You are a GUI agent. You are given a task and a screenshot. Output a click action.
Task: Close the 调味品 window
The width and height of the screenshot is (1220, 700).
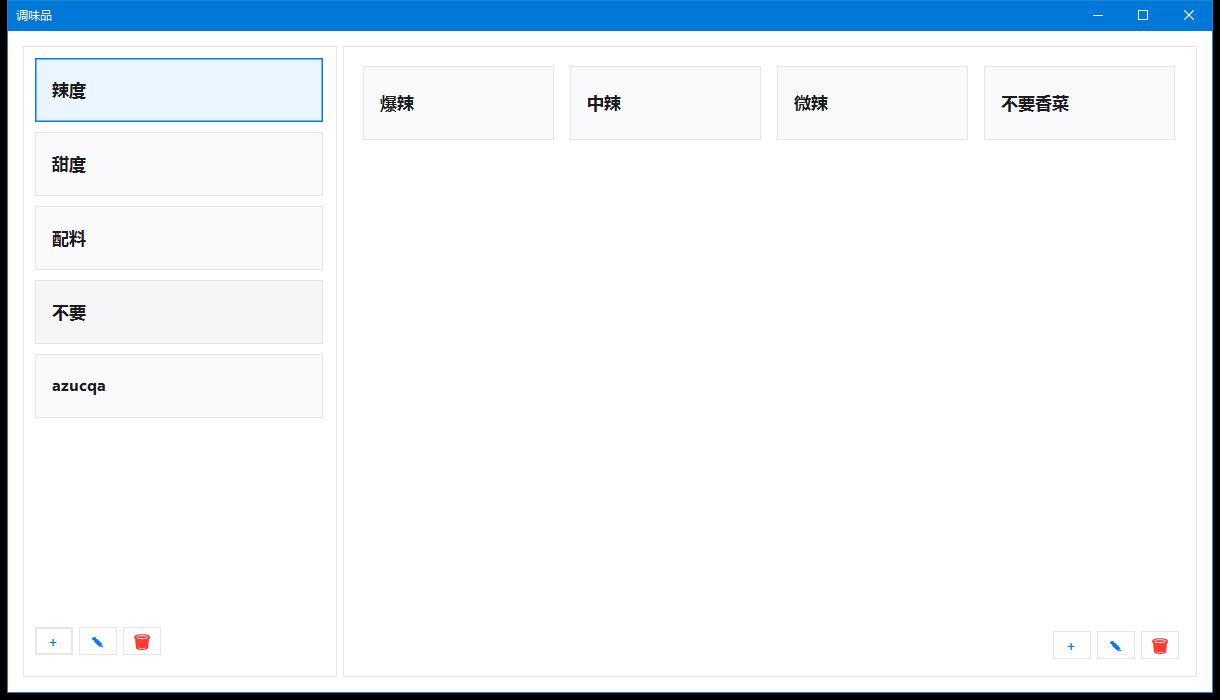point(1189,15)
